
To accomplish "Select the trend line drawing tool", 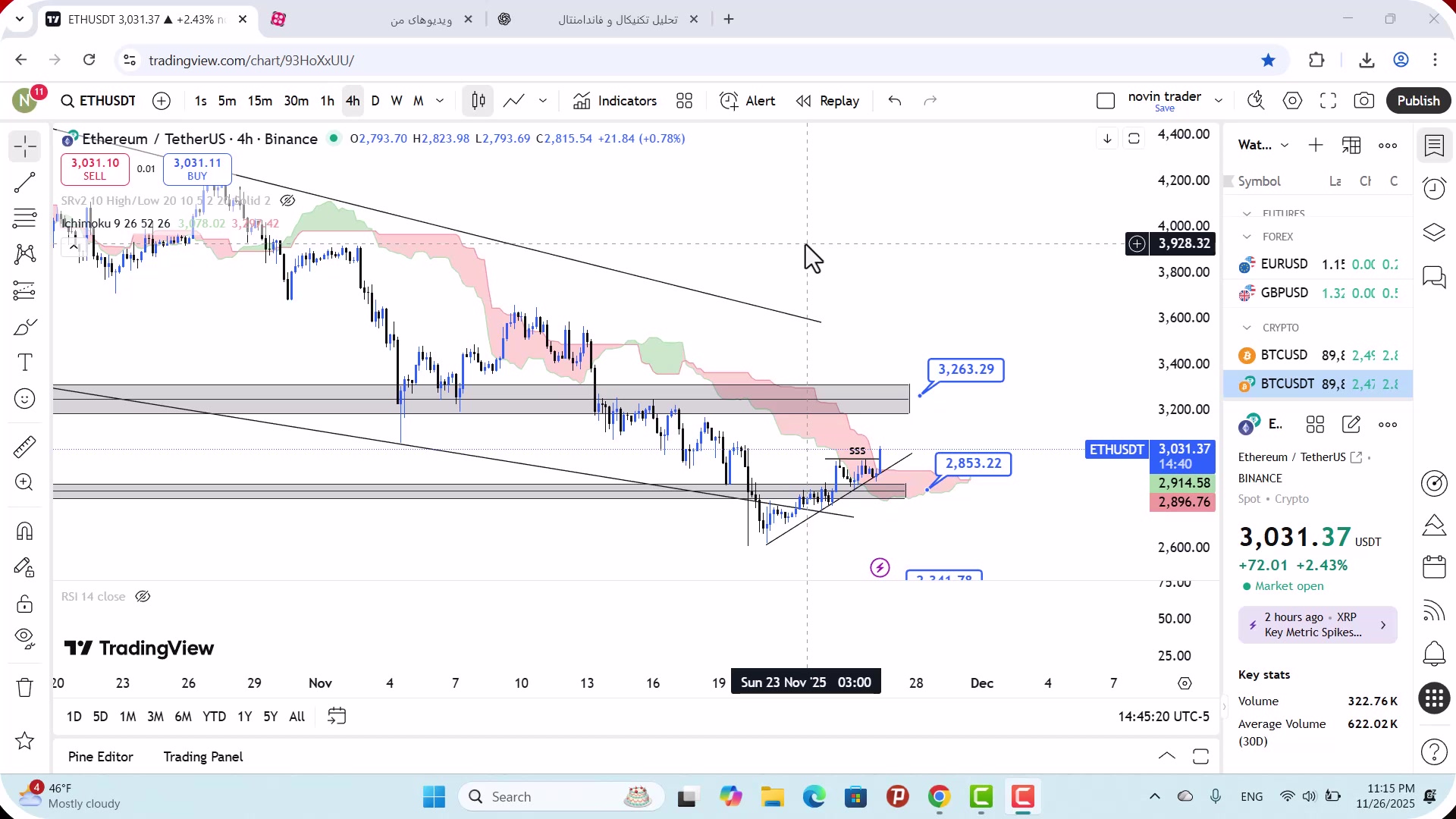I will pyautogui.click(x=24, y=182).
